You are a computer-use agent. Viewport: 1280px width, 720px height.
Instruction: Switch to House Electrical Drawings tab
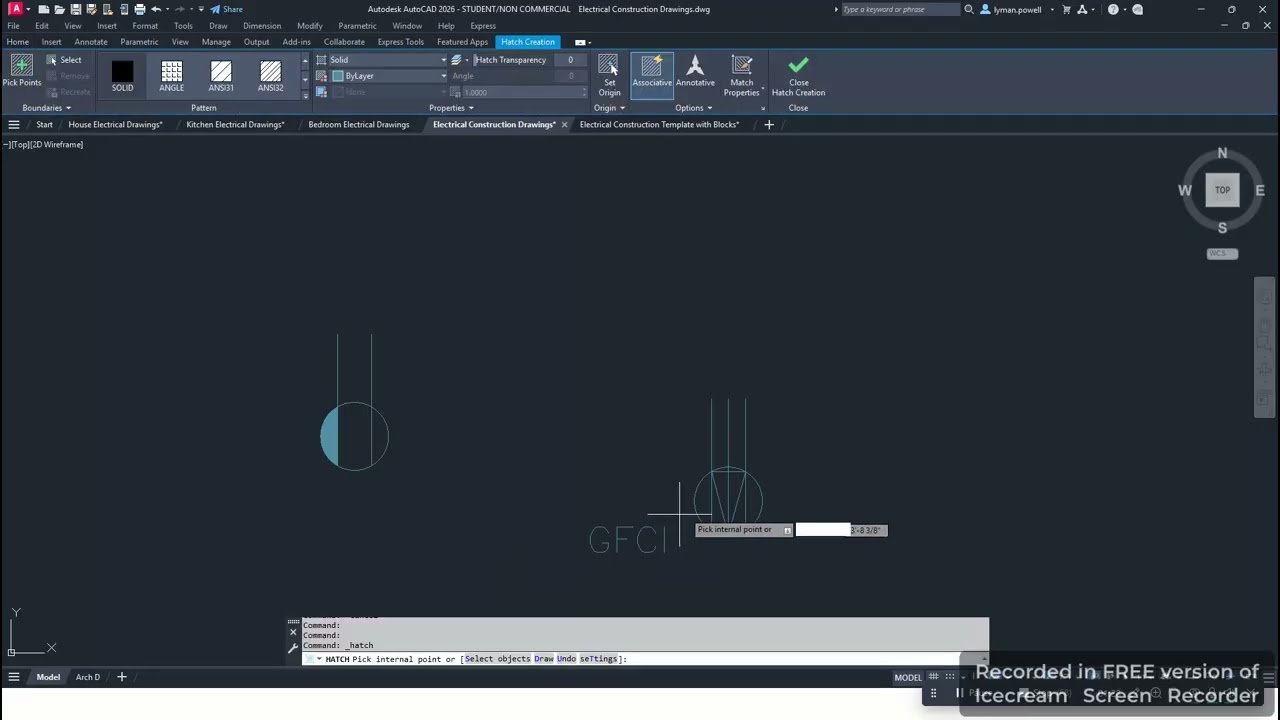pos(115,125)
